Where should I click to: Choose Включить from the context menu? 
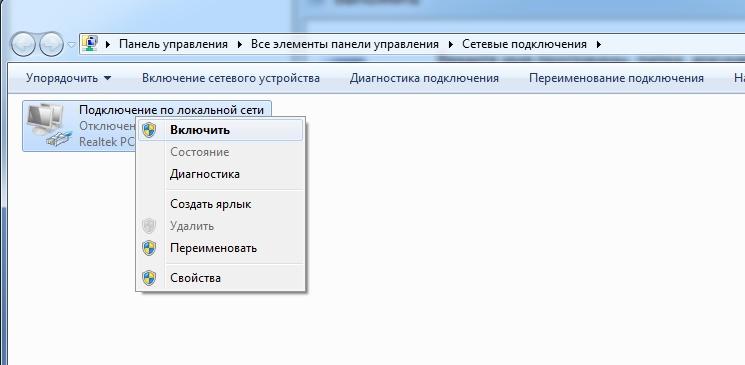(x=220, y=130)
